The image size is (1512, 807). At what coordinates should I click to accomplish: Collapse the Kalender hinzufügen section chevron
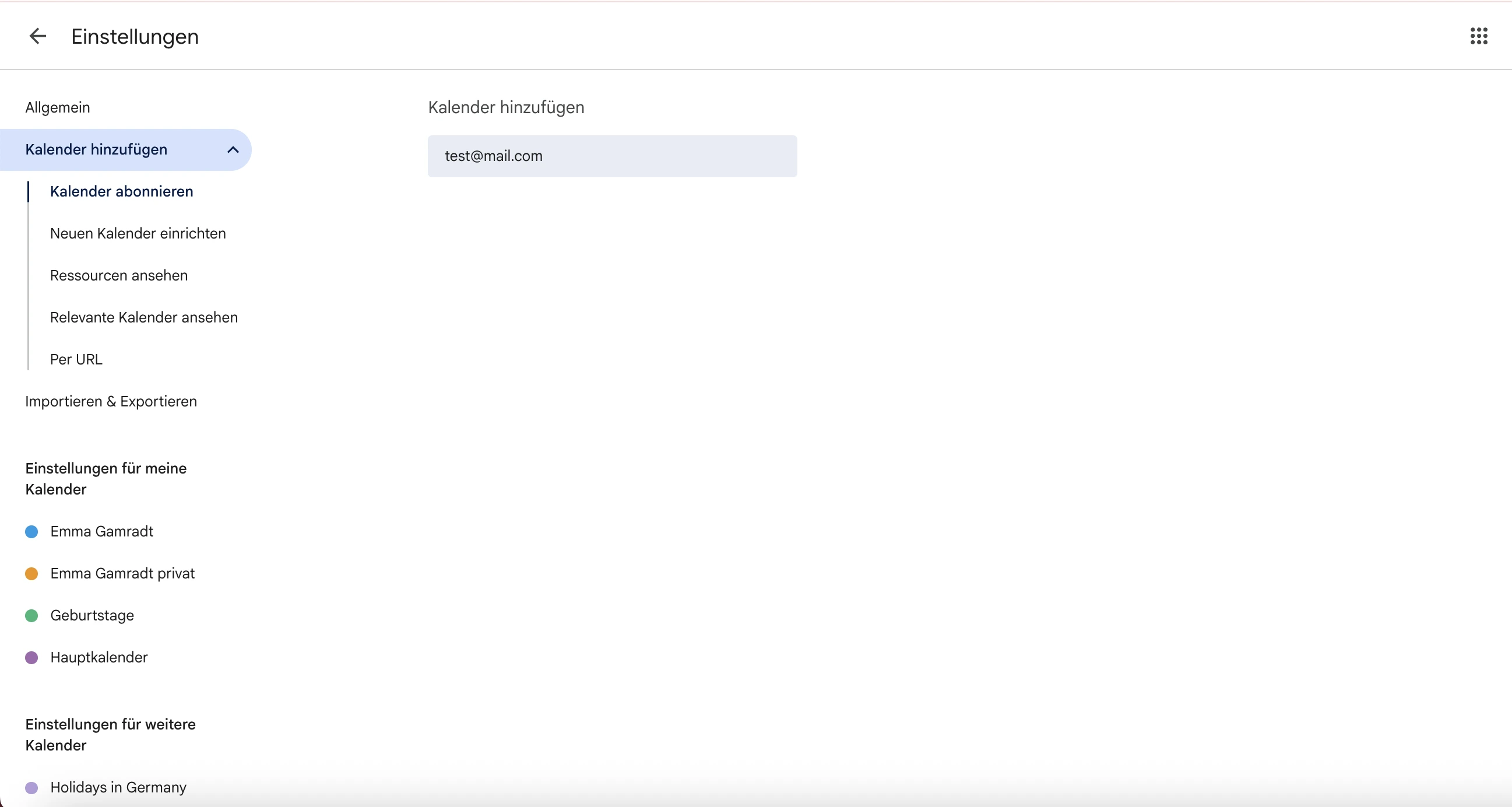coord(233,150)
